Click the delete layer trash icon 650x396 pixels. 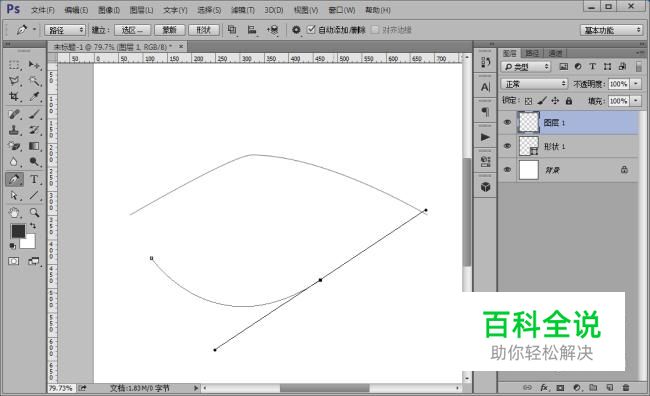click(626, 387)
